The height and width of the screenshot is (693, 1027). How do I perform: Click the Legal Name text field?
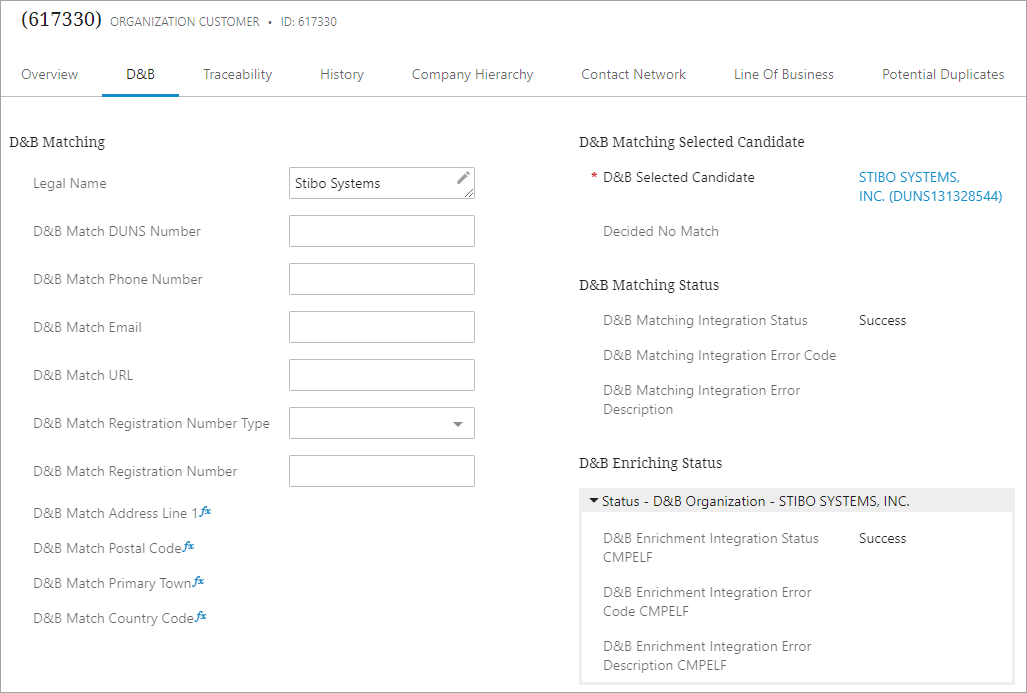coord(370,183)
